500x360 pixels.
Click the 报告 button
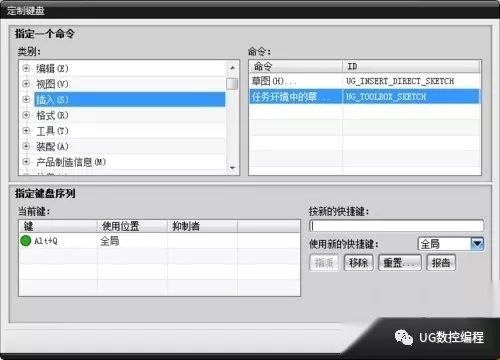[x=441, y=263]
